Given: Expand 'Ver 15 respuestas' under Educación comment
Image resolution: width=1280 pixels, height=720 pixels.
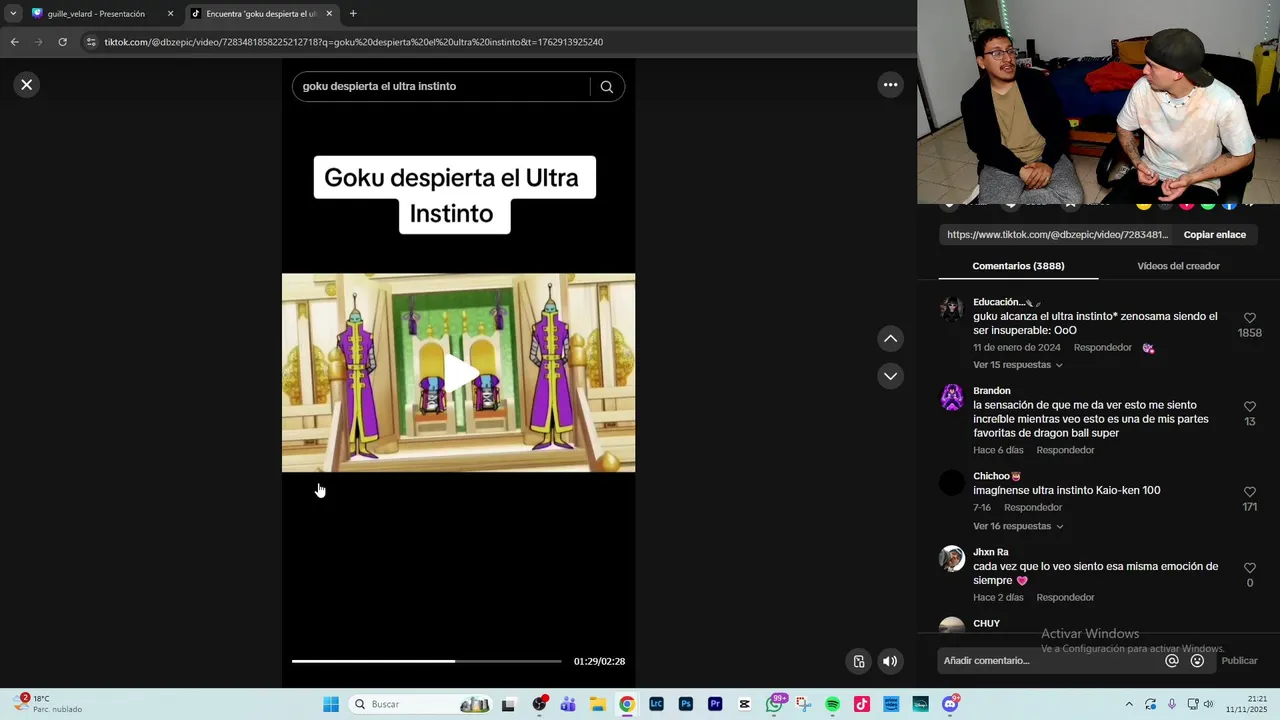Looking at the screenshot, I should click(x=1017, y=365).
